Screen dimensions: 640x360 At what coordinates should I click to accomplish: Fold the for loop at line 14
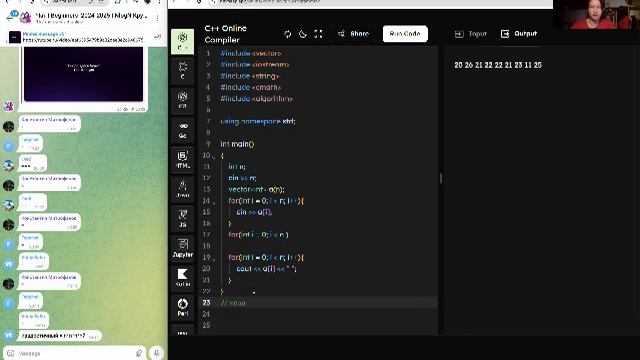point(213,201)
